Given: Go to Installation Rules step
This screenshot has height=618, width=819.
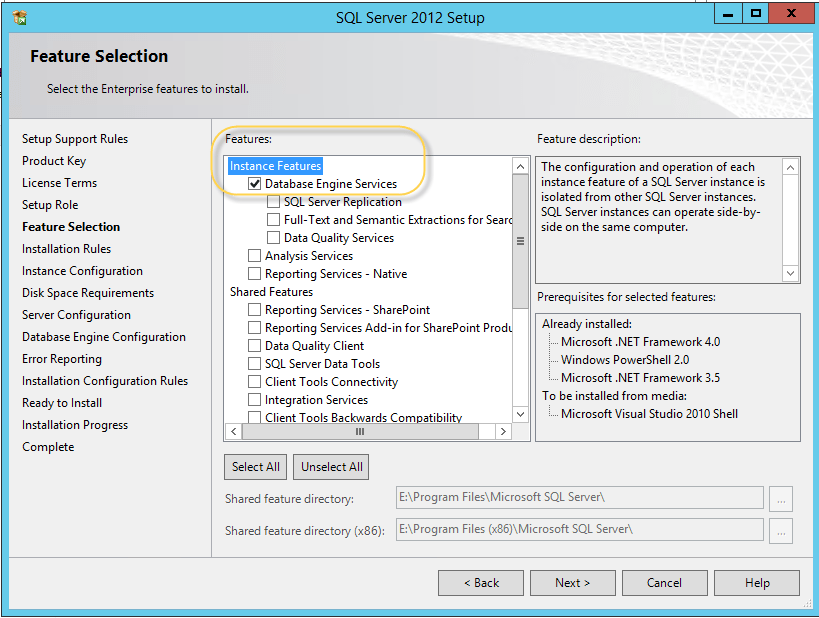Looking at the screenshot, I should tap(66, 249).
